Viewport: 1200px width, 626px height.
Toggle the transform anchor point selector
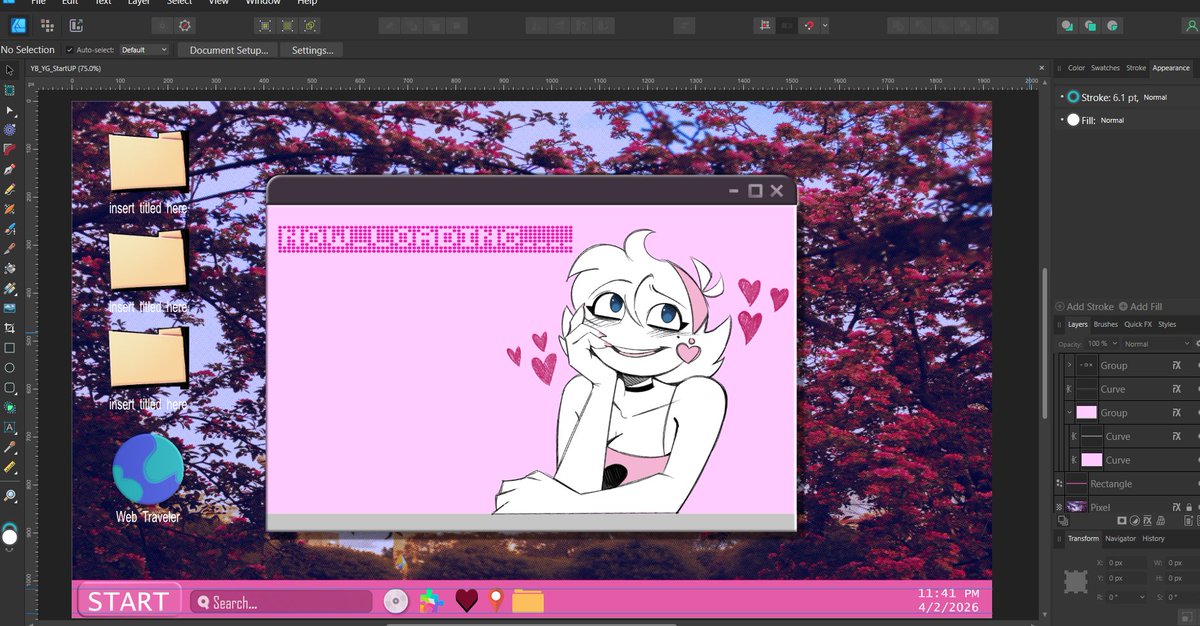(x=1075, y=581)
